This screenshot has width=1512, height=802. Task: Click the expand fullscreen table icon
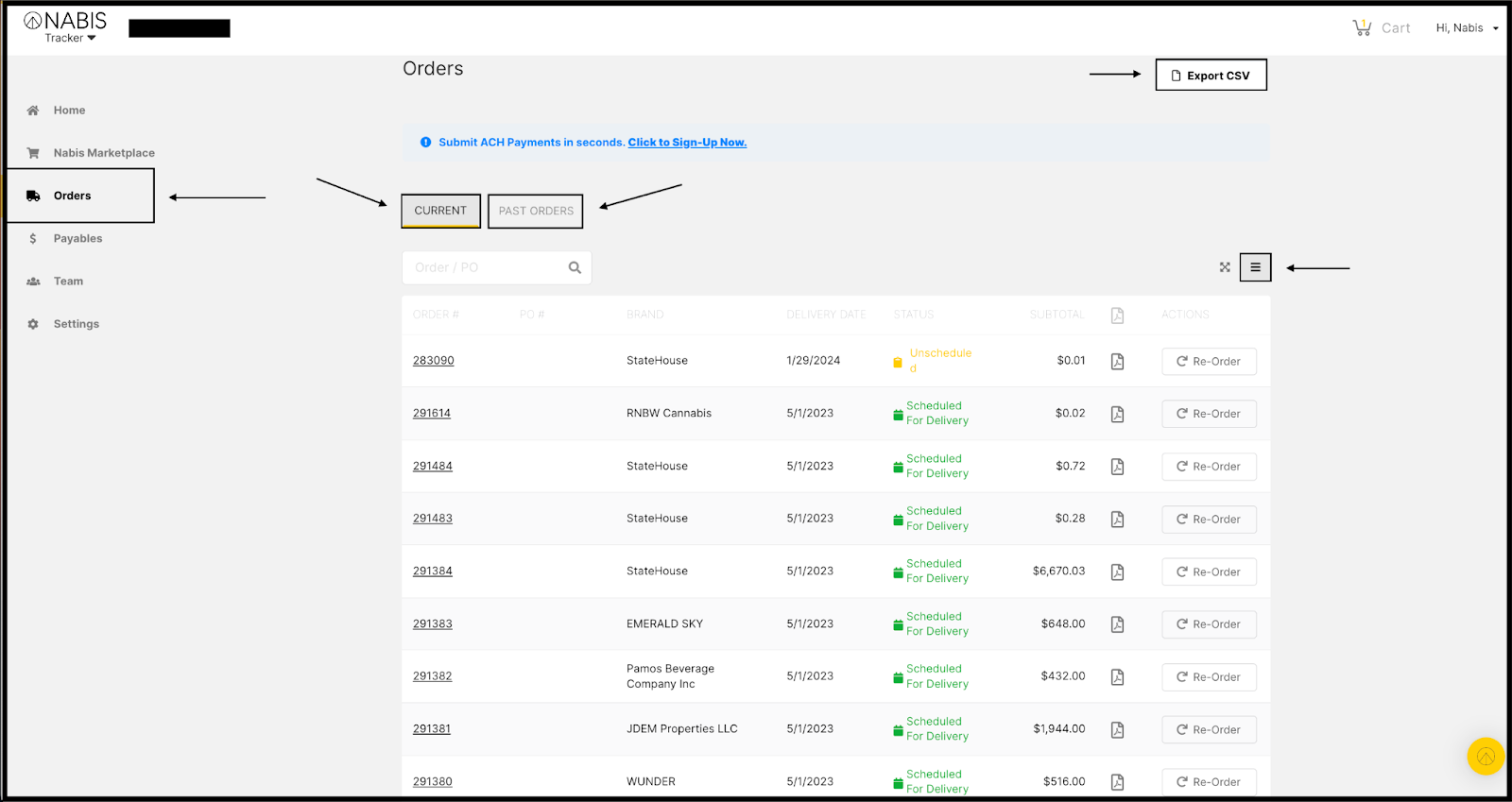click(1225, 267)
